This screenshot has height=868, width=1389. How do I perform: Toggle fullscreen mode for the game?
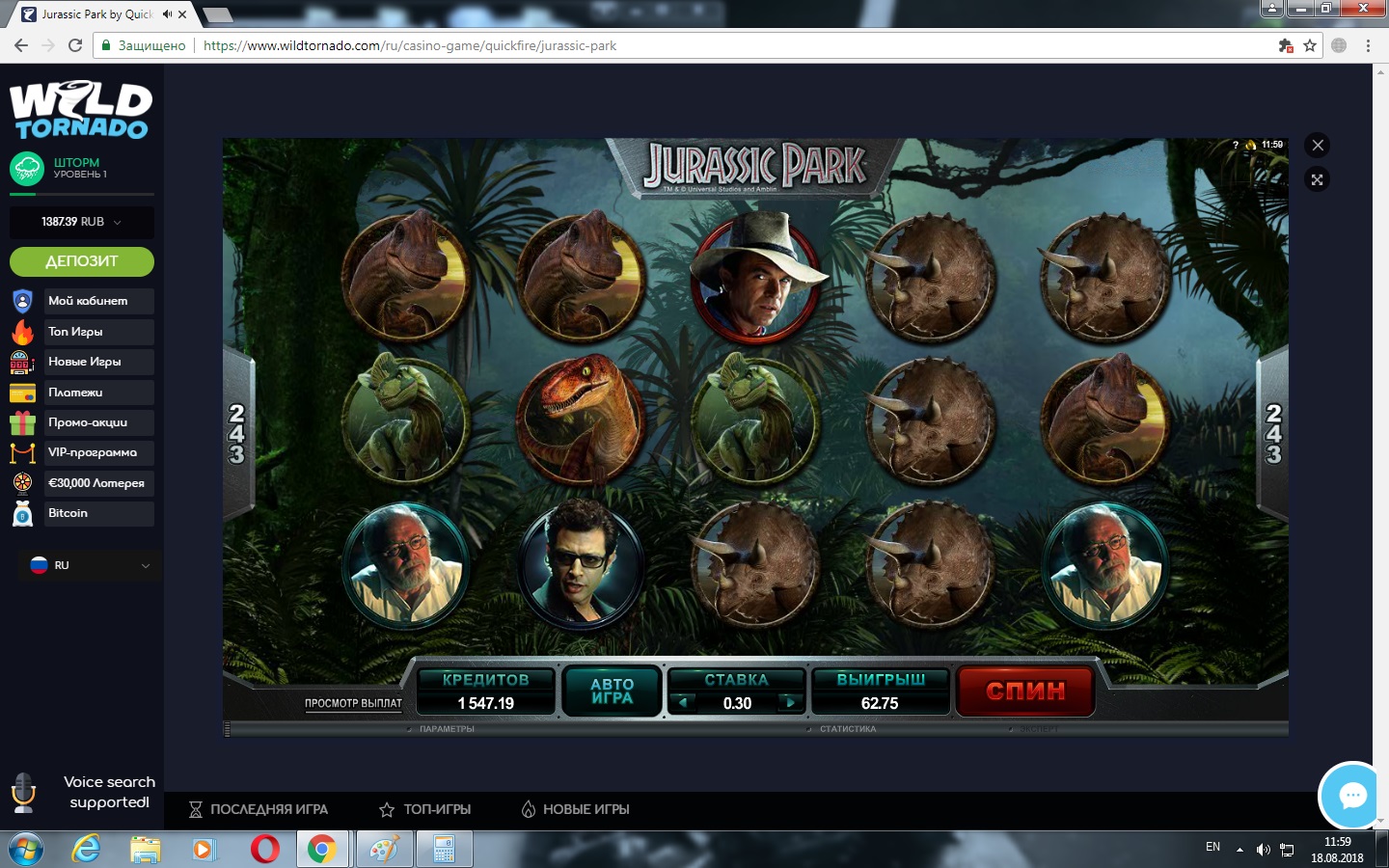1318,179
